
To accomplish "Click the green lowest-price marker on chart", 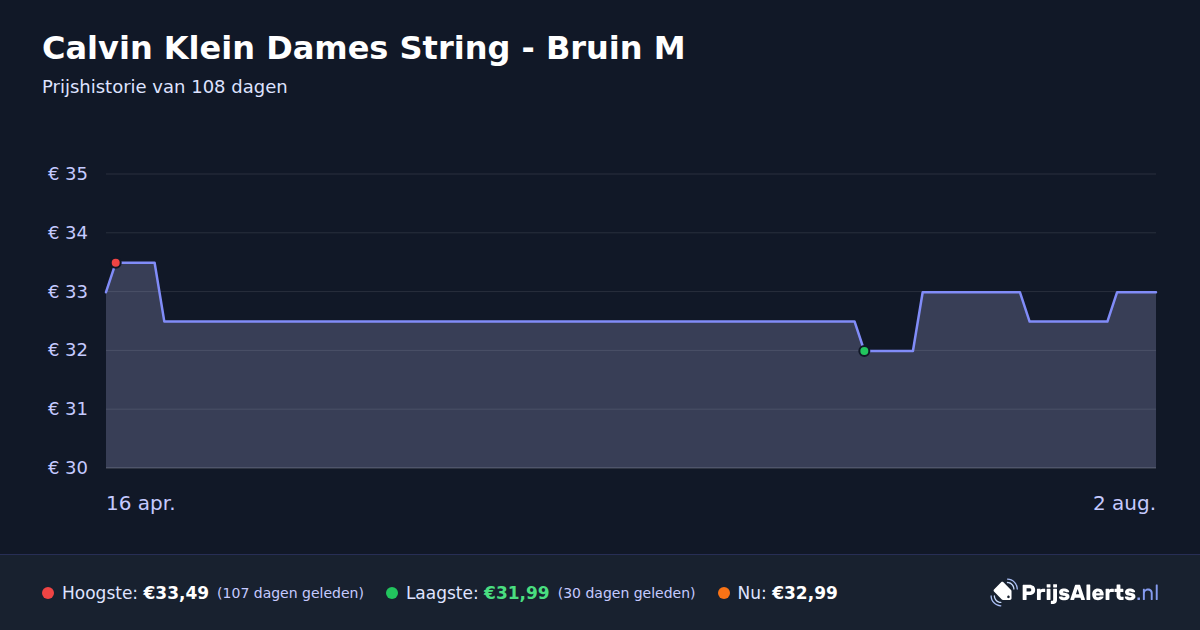I will click(x=864, y=351).
